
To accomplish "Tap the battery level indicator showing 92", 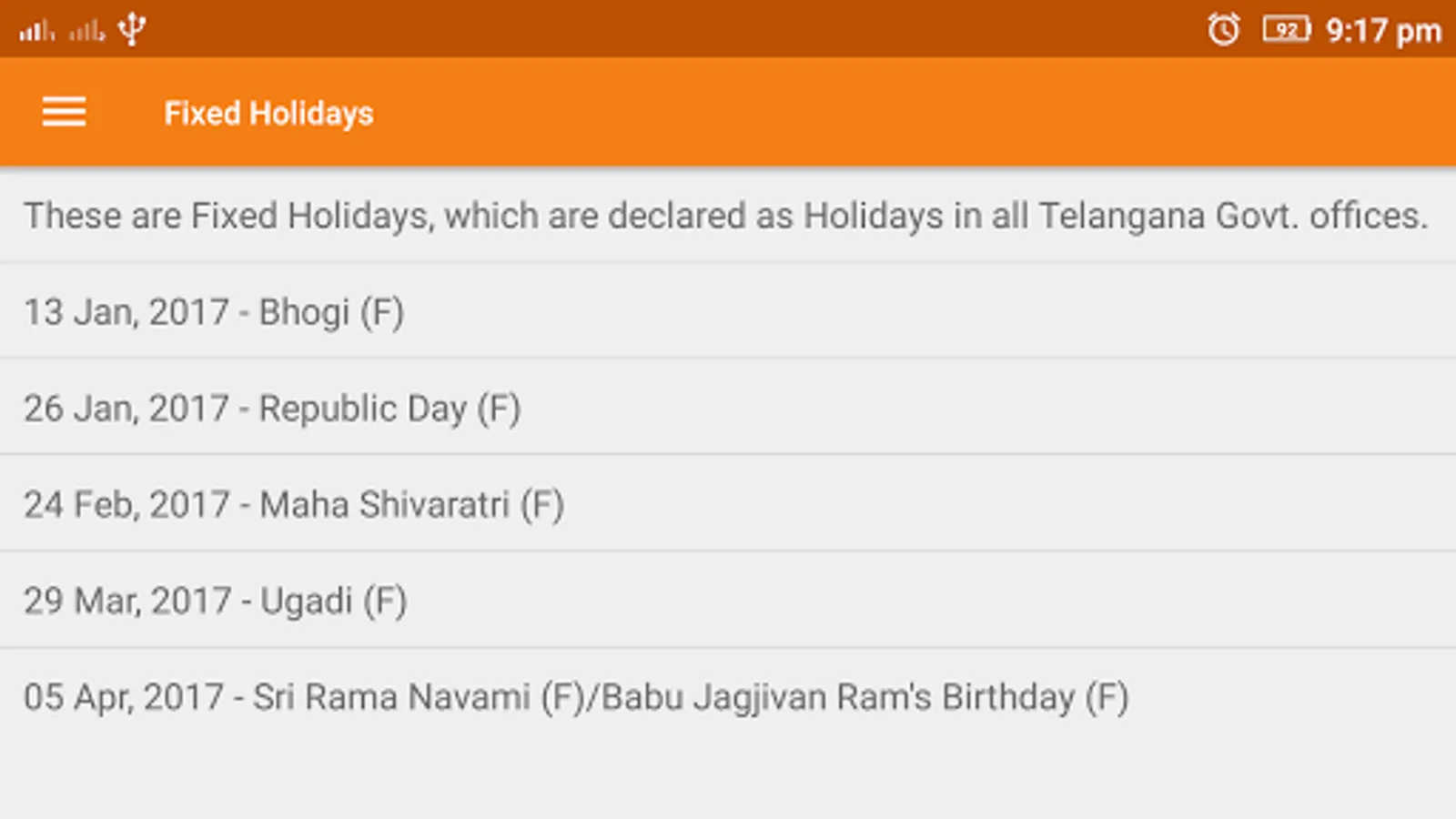I will point(1286,30).
